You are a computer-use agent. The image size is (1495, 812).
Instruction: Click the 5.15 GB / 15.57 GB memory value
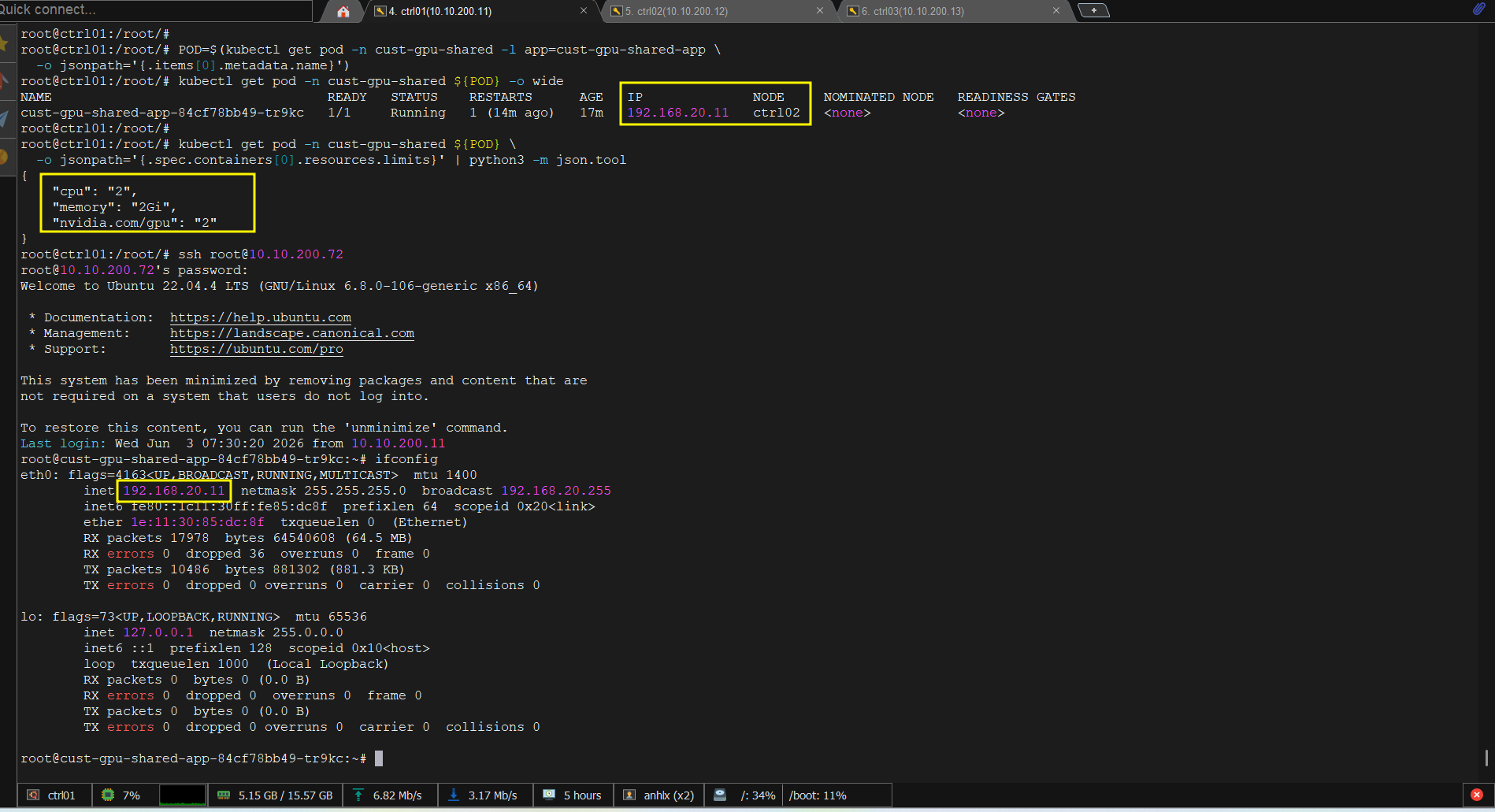[x=286, y=795]
